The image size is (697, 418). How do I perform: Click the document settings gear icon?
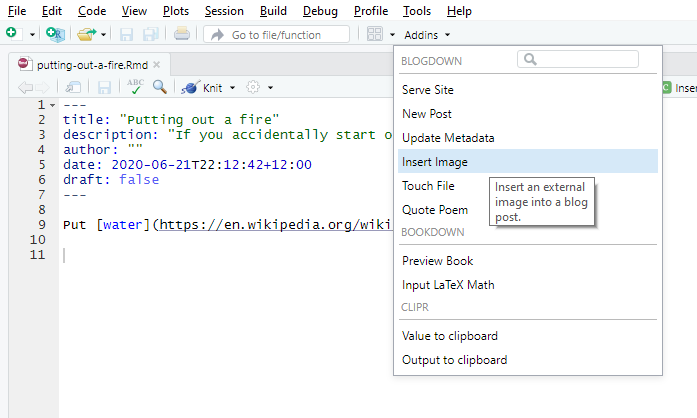coord(253,87)
